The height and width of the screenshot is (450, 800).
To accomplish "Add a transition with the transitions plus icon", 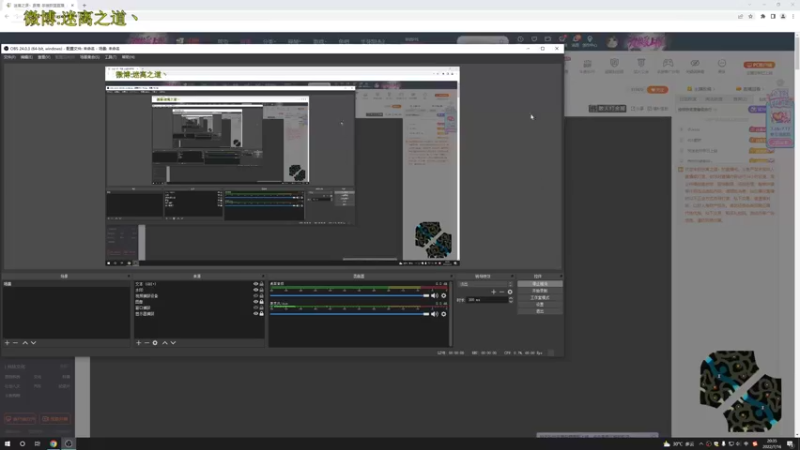I will point(493,292).
